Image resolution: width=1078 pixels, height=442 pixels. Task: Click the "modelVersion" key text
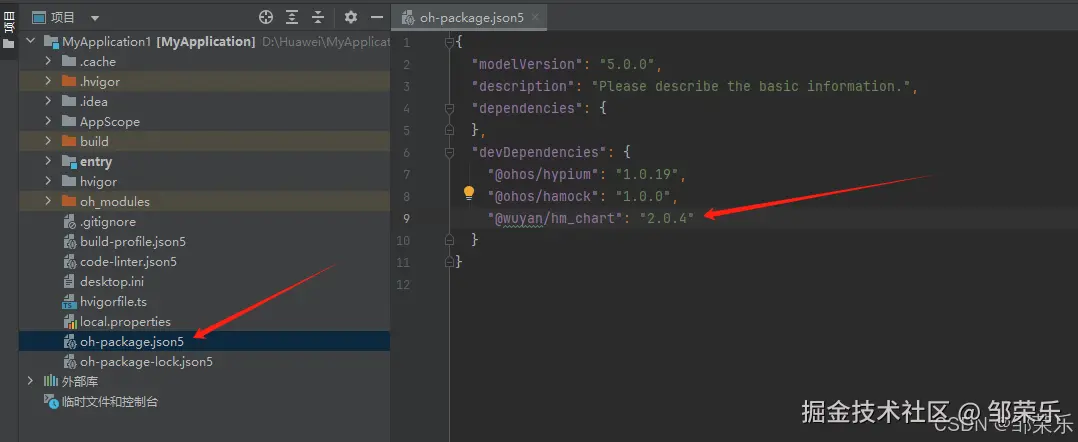[527, 64]
